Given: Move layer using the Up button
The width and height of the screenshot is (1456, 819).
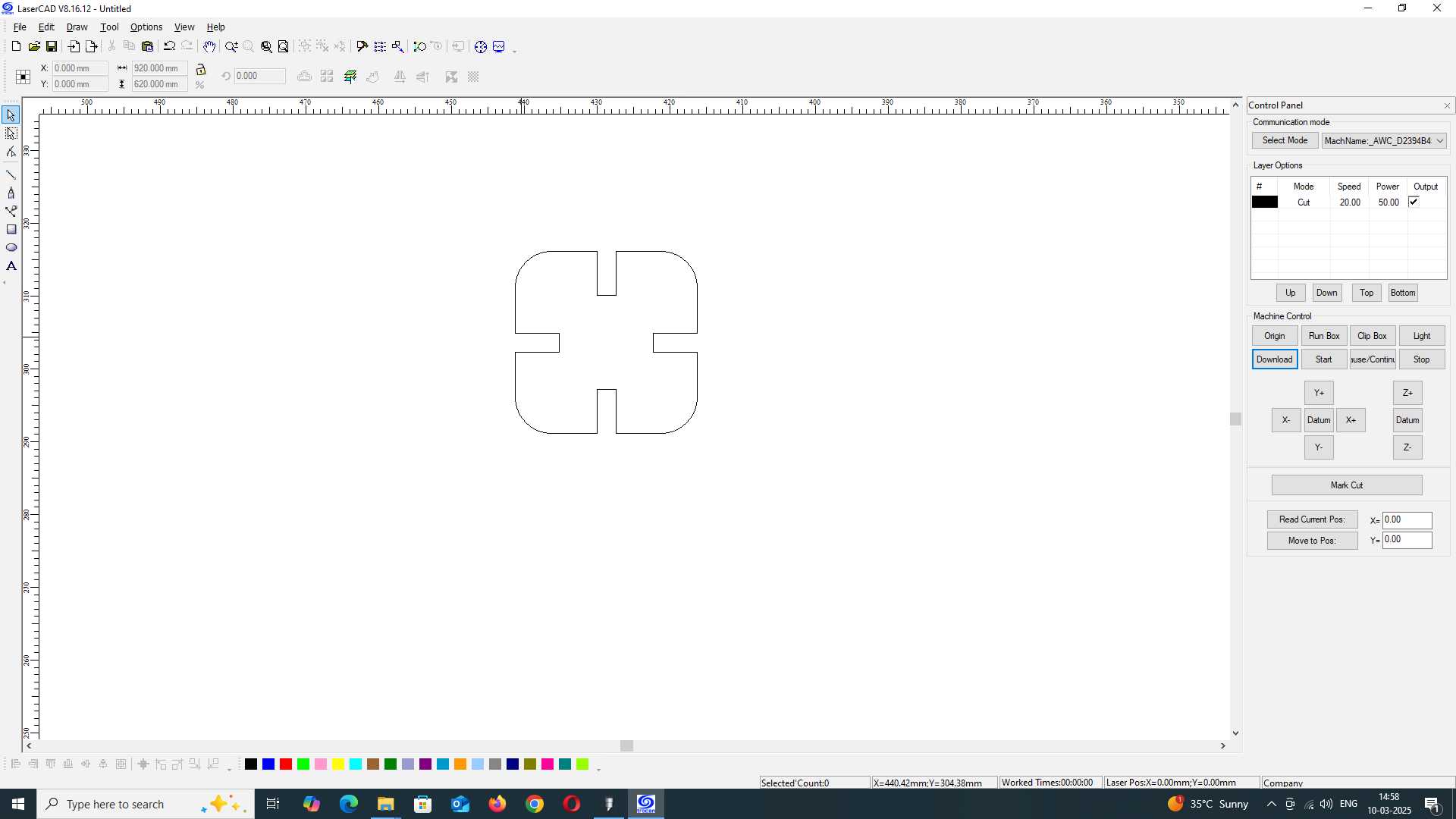Looking at the screenshot, I should tap(1290, 293).
